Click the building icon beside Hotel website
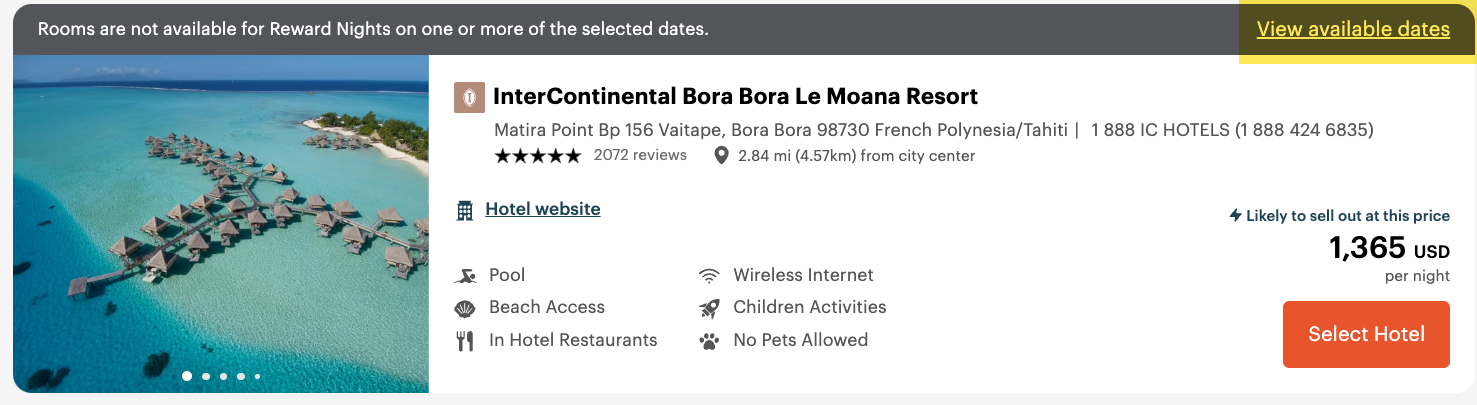Image resolution: width=1477 pixels, height=405 pixels. point(465,210)
